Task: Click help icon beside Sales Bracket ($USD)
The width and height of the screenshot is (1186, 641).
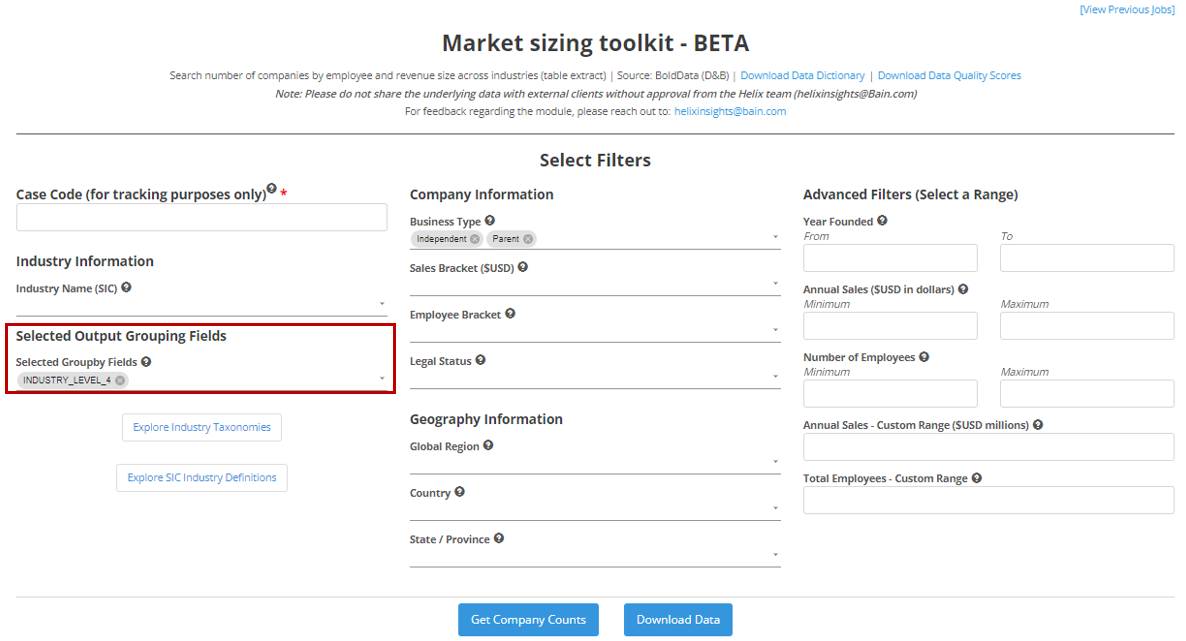Action: (x=523, y=268)
